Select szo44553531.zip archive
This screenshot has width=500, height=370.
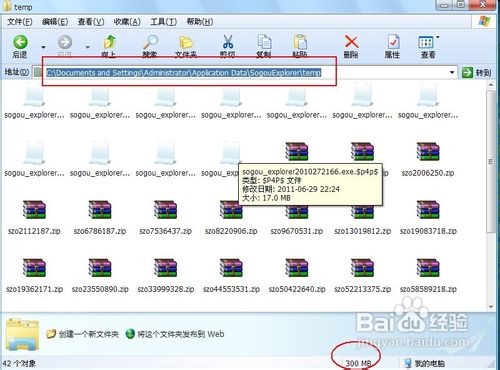231,275
